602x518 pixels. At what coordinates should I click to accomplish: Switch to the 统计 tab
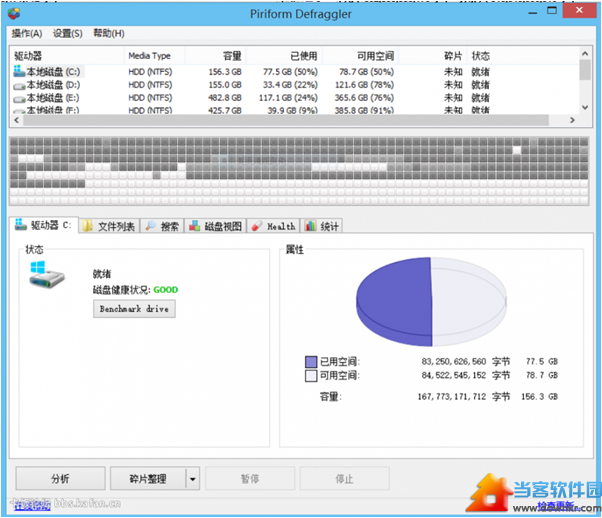pyautogui.click(x=322, y=226)
